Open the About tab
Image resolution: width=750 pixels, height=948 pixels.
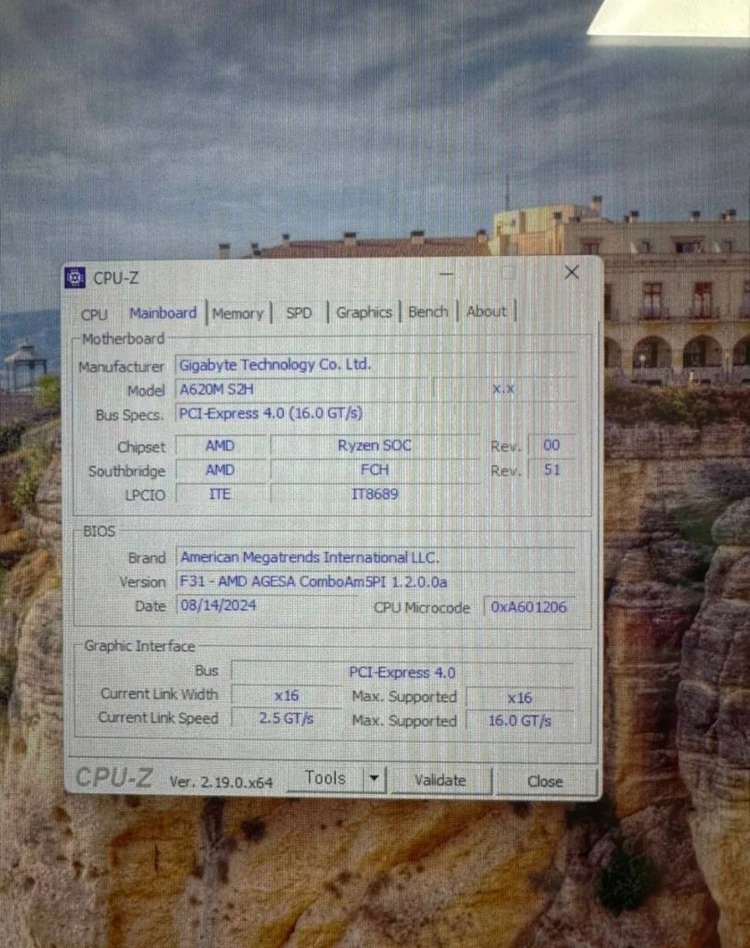click(487, 311)
